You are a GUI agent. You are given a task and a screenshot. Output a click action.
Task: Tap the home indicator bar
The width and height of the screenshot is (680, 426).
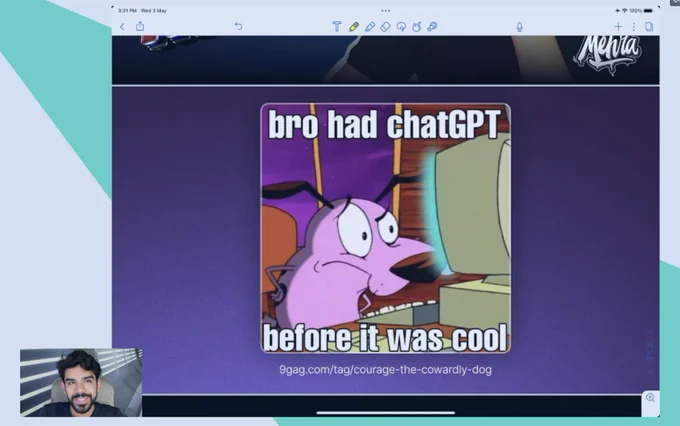386,413
